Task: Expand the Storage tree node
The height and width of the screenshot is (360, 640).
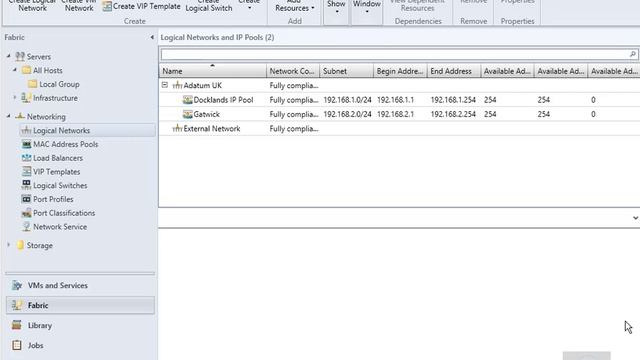Action: 9,245
